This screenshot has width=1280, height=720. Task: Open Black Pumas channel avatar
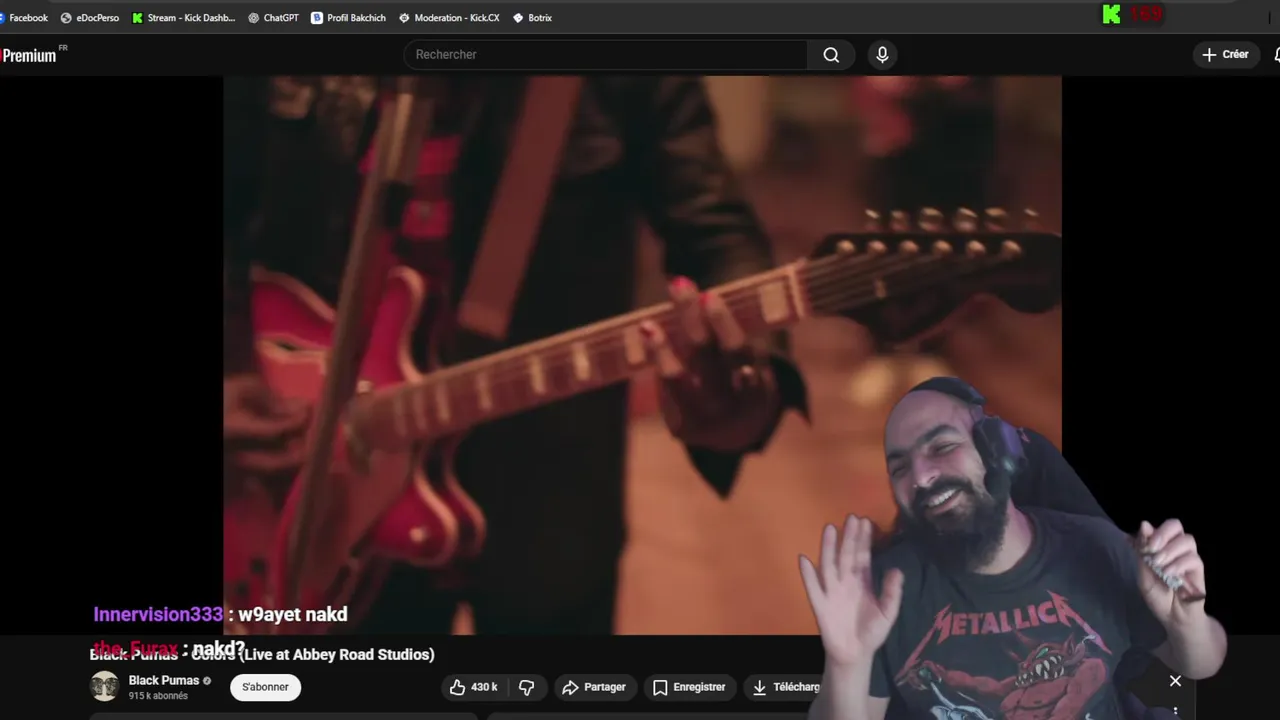tap(104, 687)
